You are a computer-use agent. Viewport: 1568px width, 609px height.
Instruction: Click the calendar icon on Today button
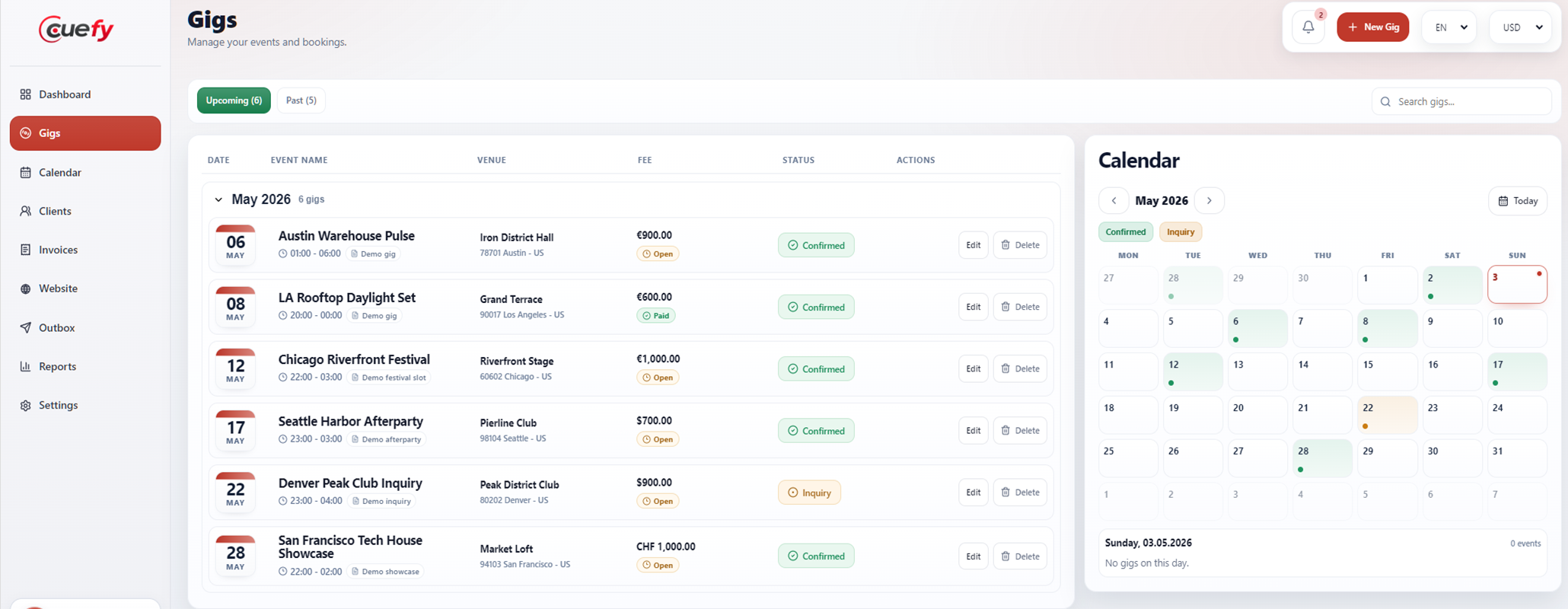point(1503,201)
